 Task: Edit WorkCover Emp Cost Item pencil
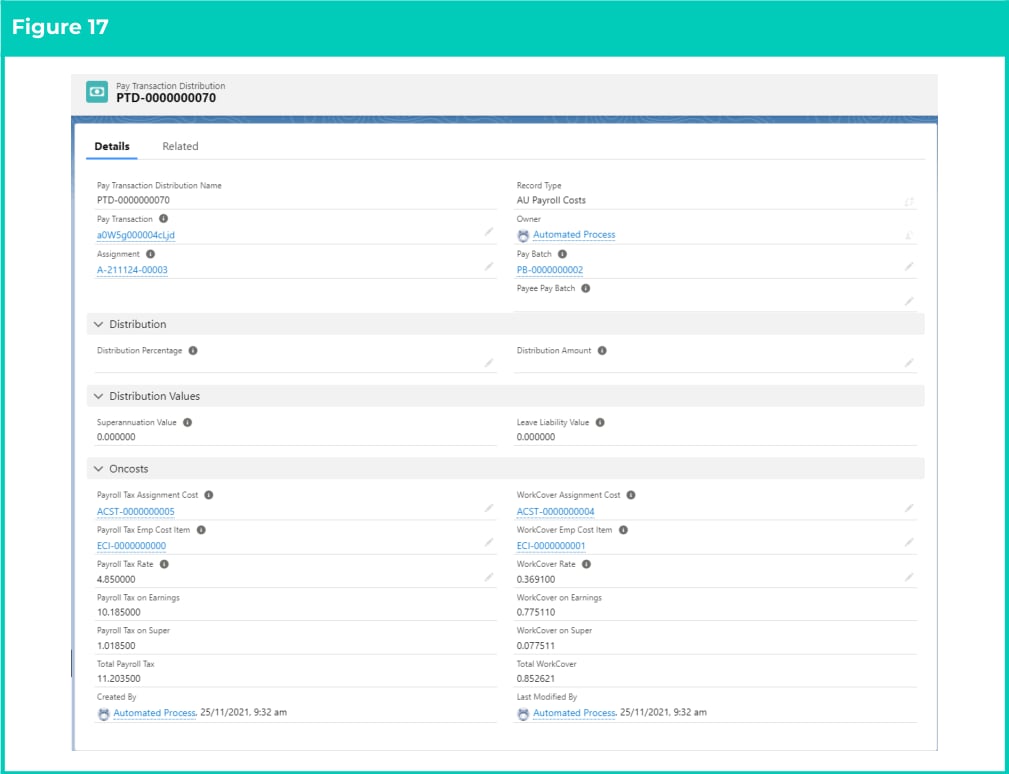[x=909, y=542]
